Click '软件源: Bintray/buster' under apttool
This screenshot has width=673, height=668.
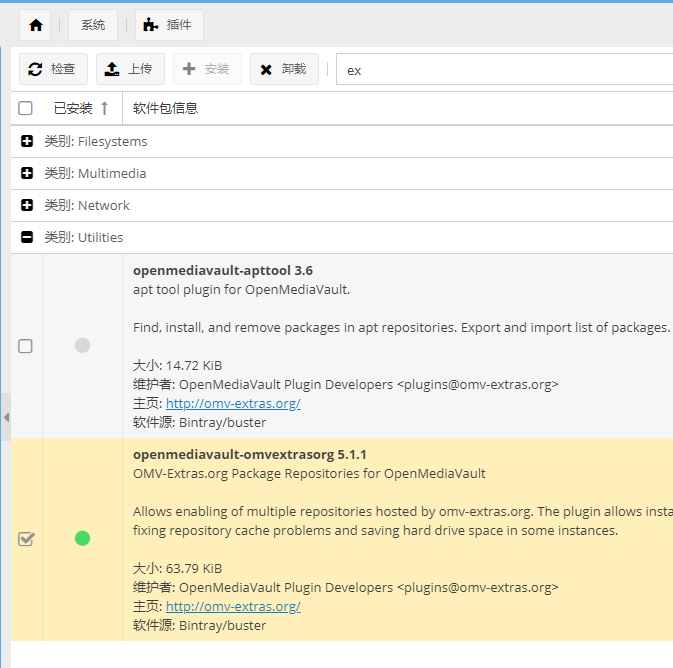(x=199, y=423)
